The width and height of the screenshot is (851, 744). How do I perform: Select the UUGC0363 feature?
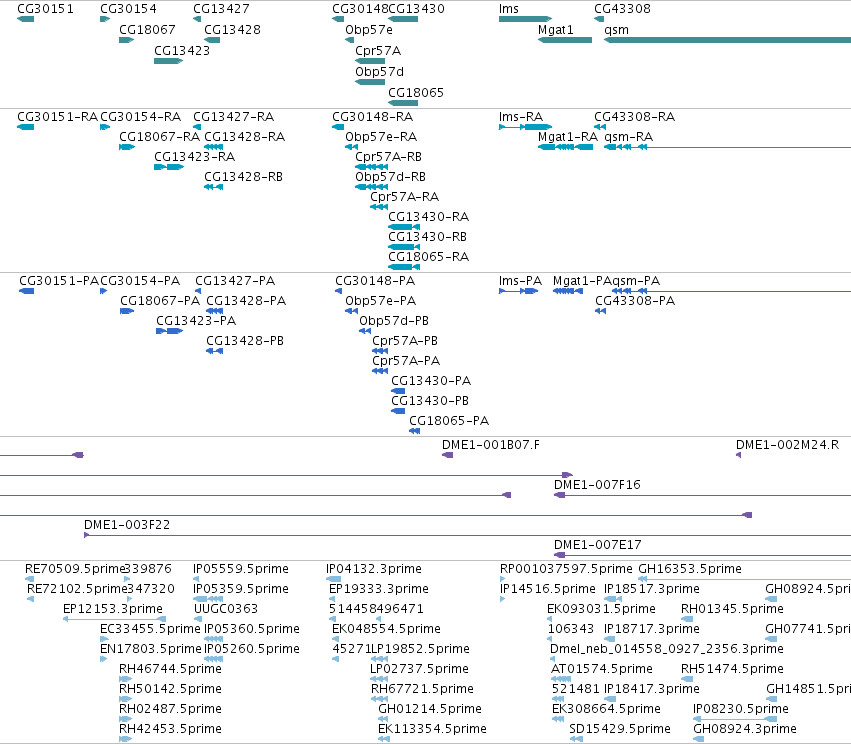click(198, 619)
